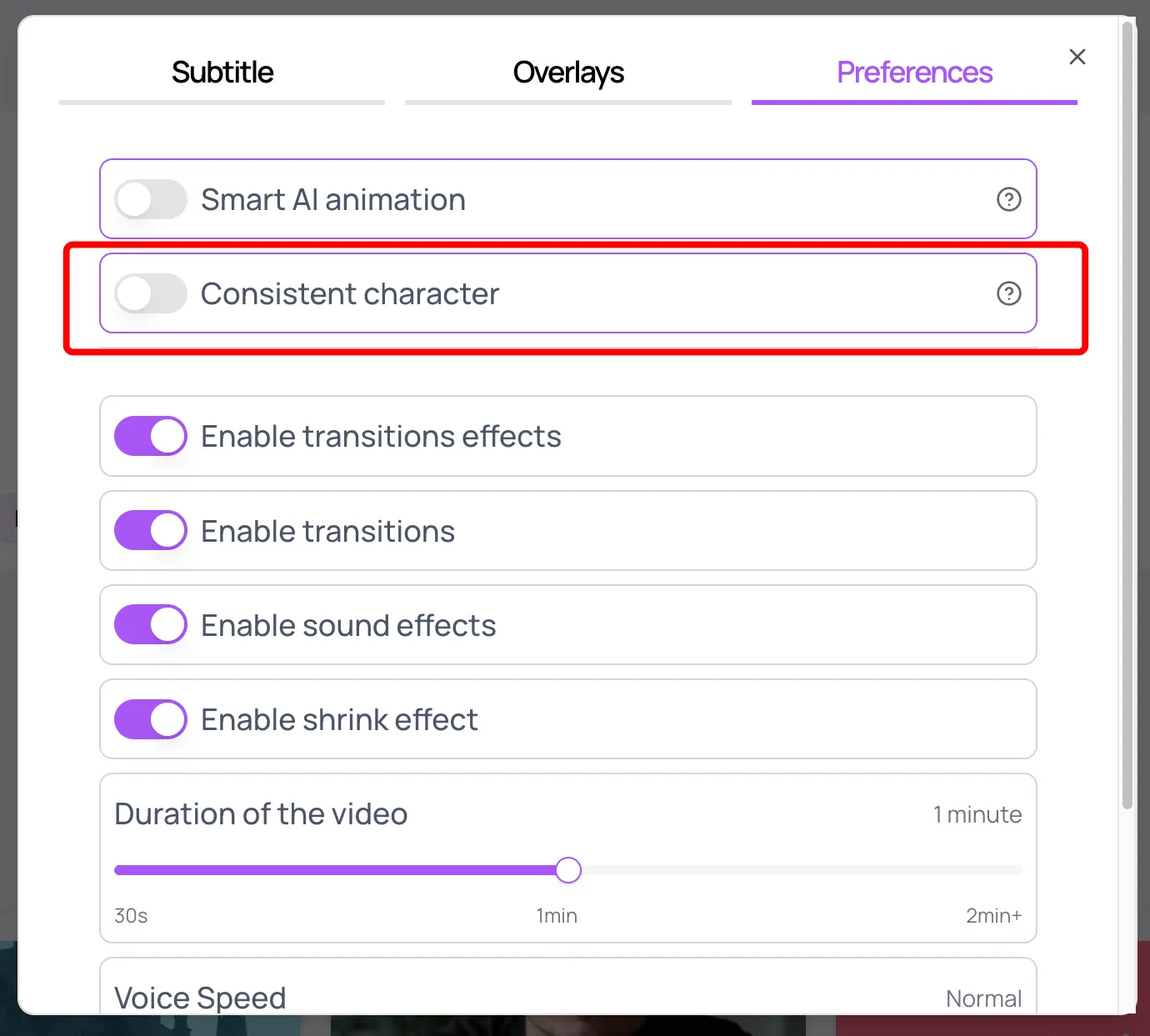Open help for Smart AI animation
Screen dimensions: 1150x1036
1008,199
